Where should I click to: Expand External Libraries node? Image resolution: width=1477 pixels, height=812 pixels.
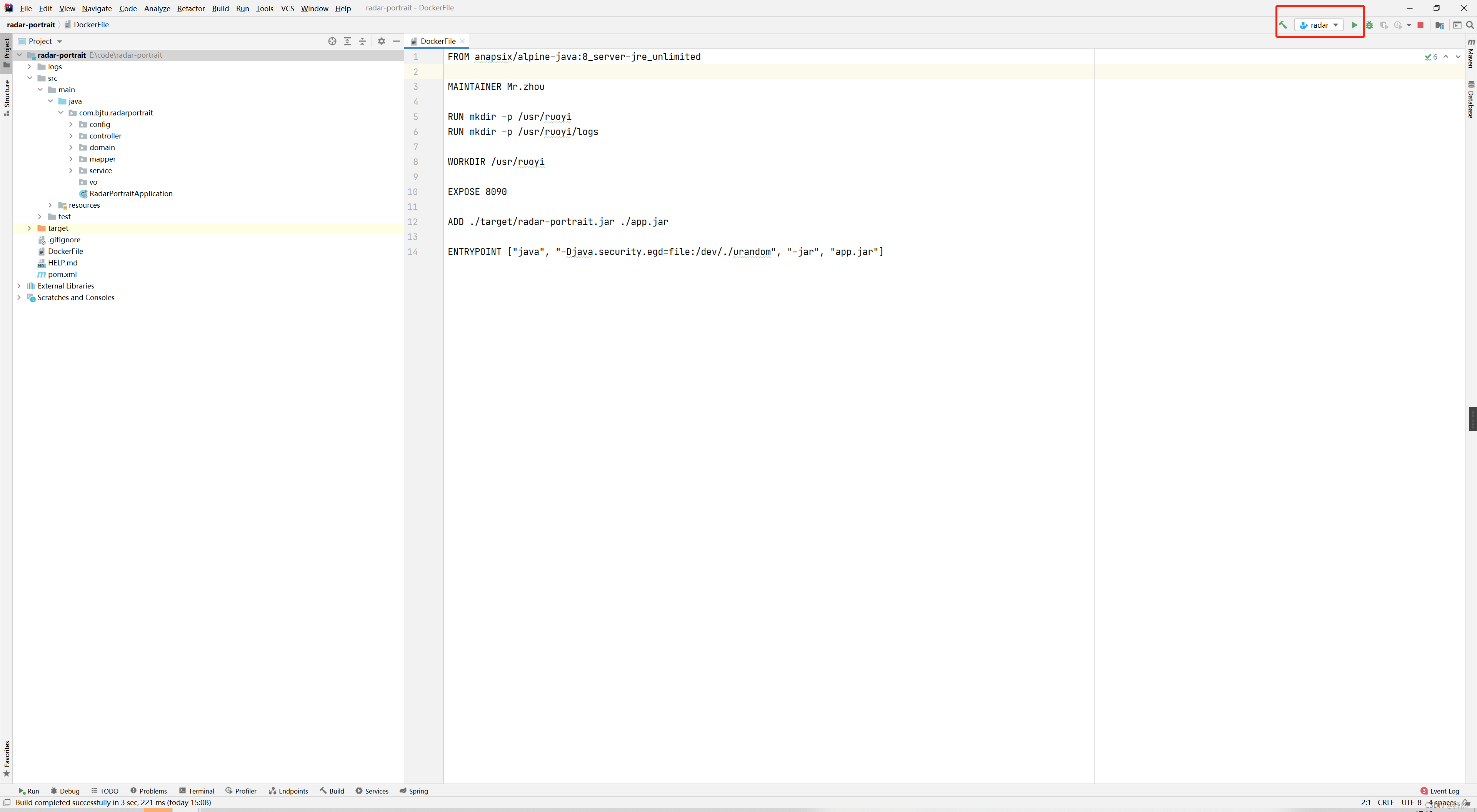pyautogui.click(x=19, y=285)
